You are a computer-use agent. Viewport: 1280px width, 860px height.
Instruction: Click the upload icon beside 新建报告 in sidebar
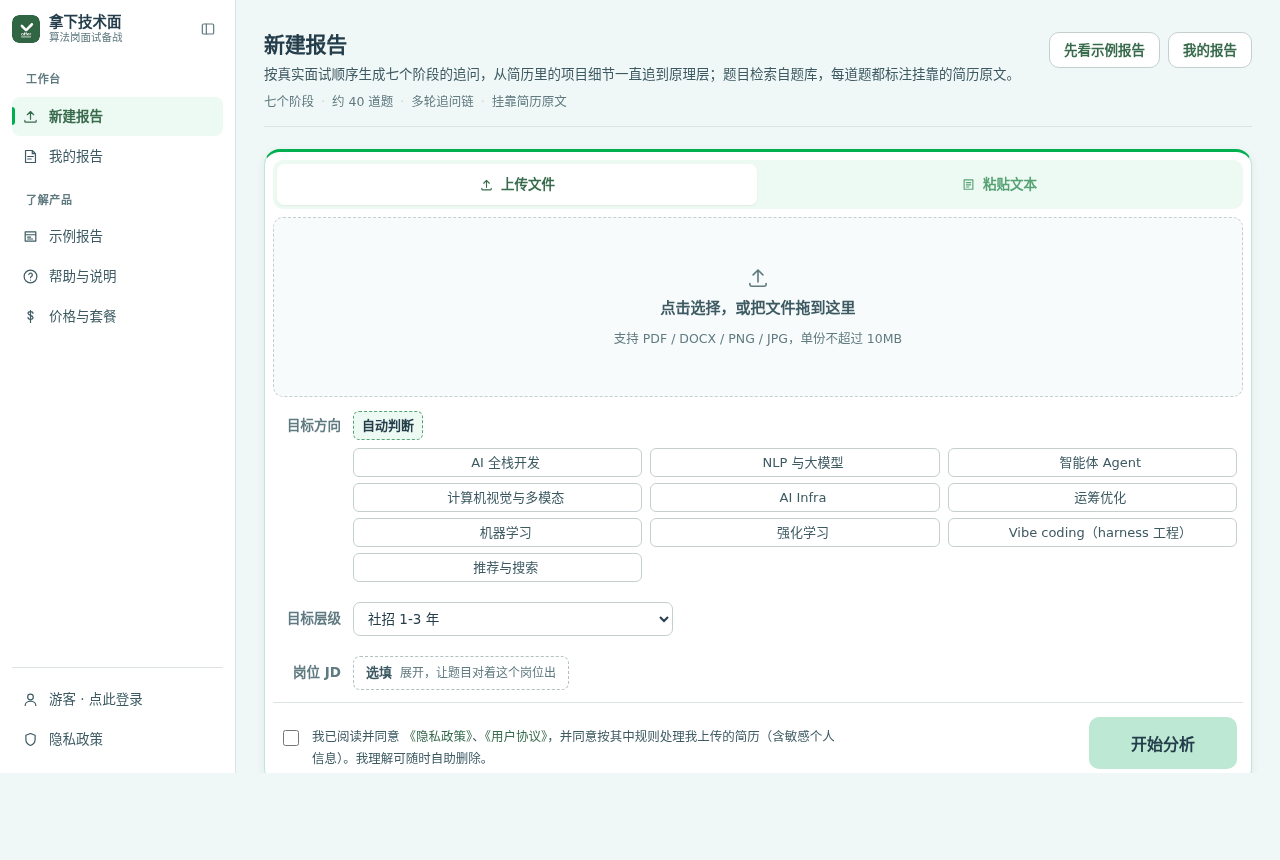coord(30,116)
